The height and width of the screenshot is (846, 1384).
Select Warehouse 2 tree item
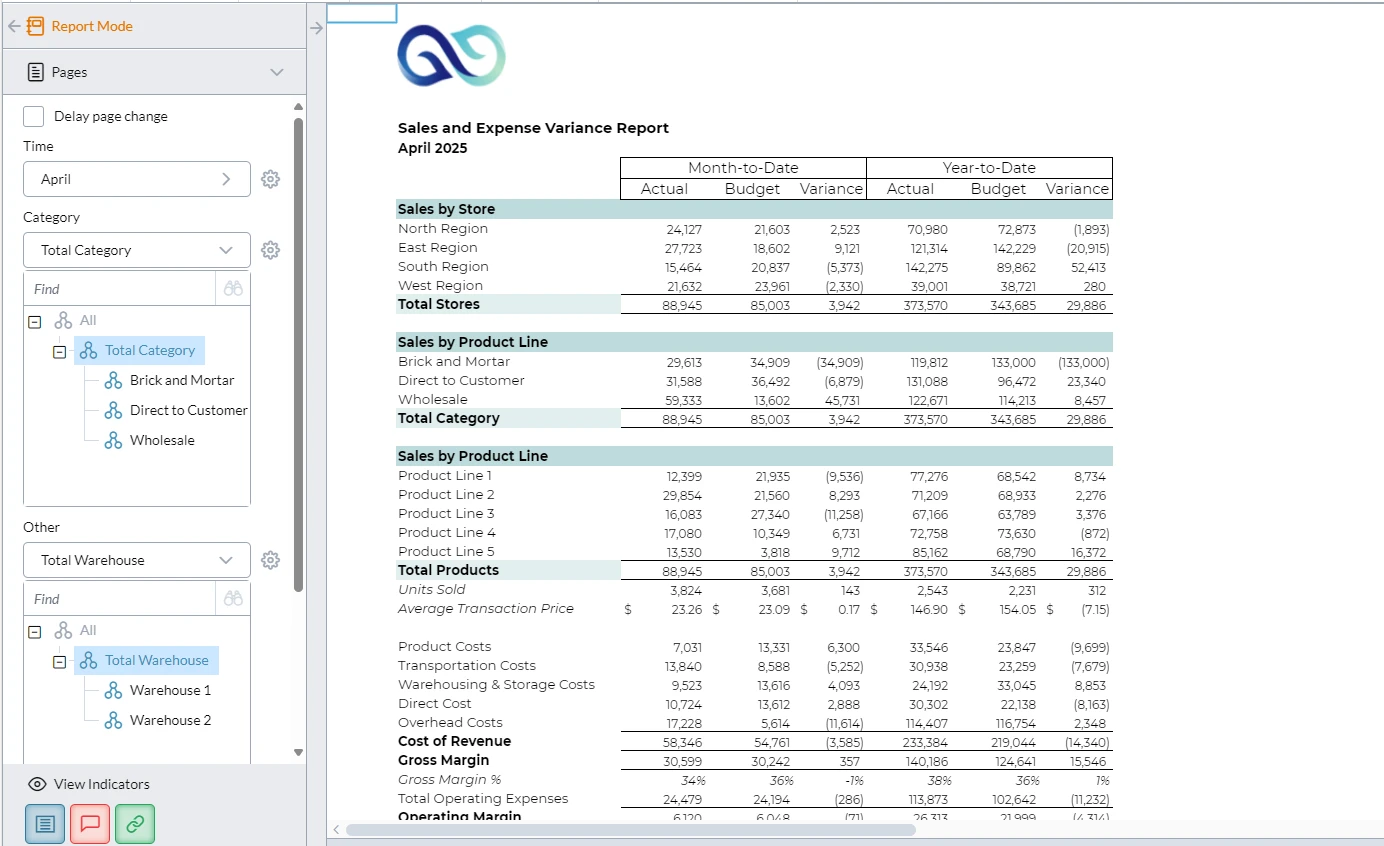click(171, 720)
